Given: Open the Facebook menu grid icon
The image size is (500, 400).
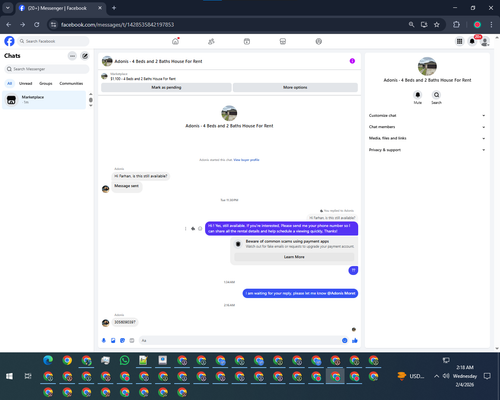Looking at the screenshot, I should point(459,41).
